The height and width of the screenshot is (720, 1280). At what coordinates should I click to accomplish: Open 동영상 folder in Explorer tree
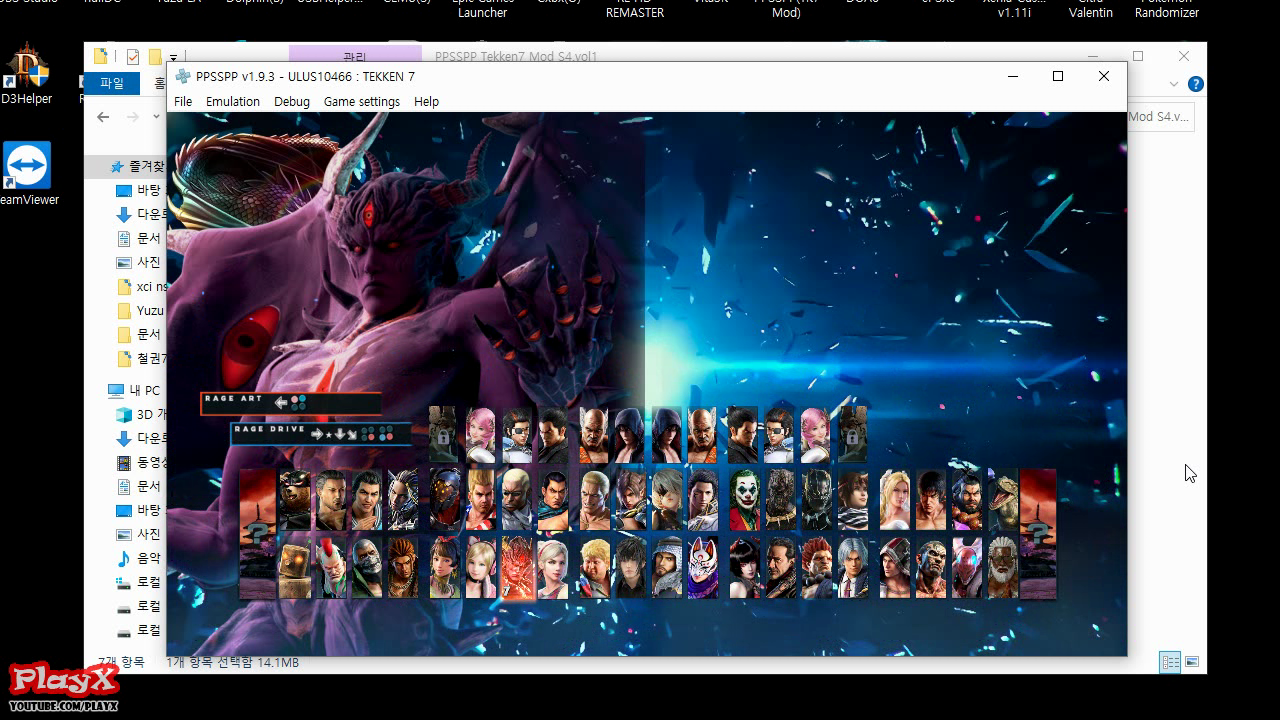141,462
